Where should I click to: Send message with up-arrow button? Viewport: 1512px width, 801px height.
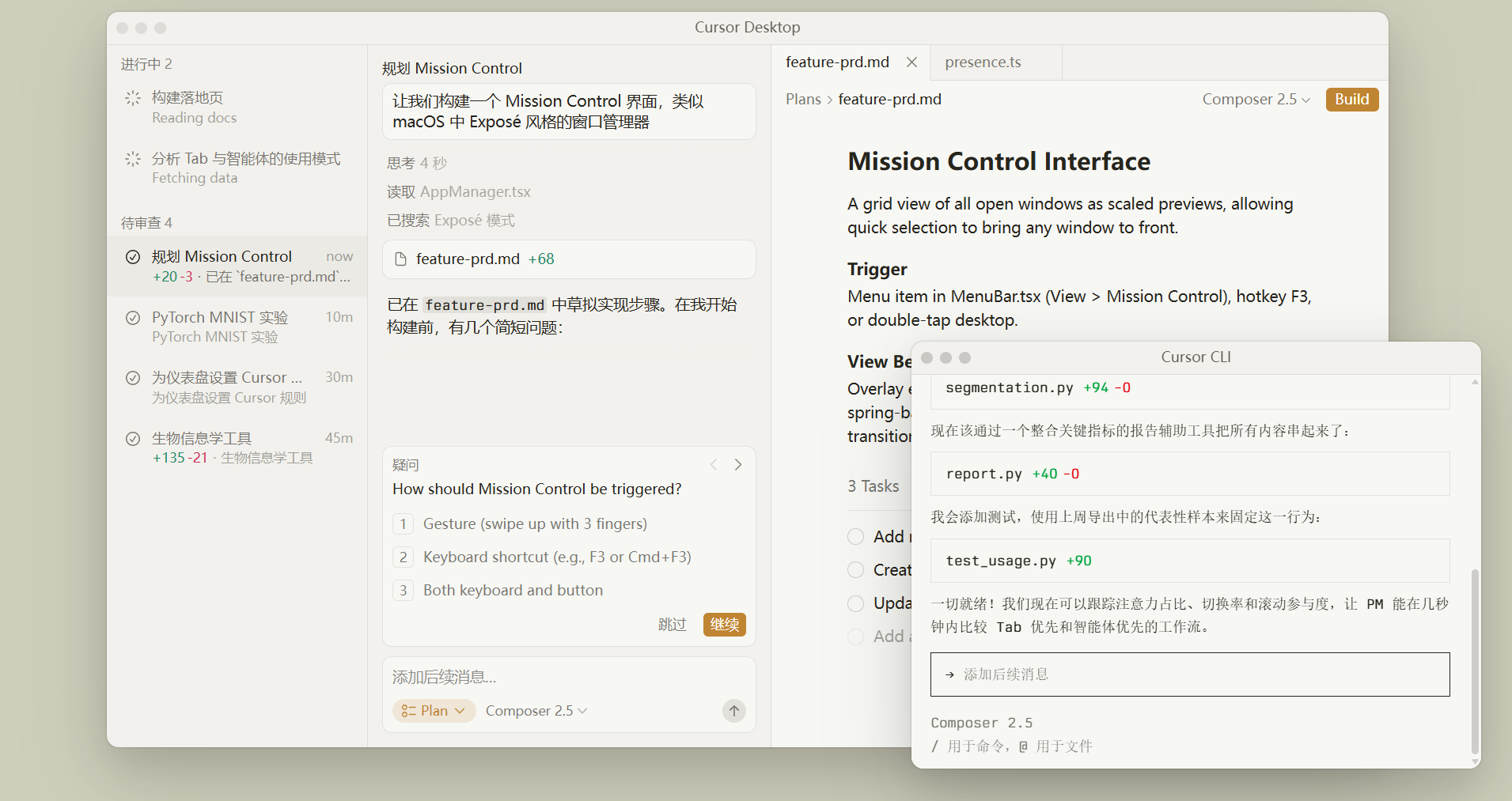click(x=734, y=711)
